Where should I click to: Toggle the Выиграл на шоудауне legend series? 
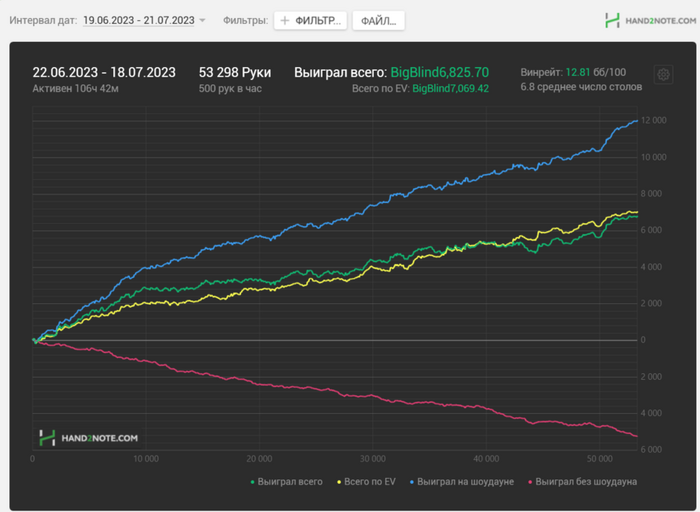462,482
